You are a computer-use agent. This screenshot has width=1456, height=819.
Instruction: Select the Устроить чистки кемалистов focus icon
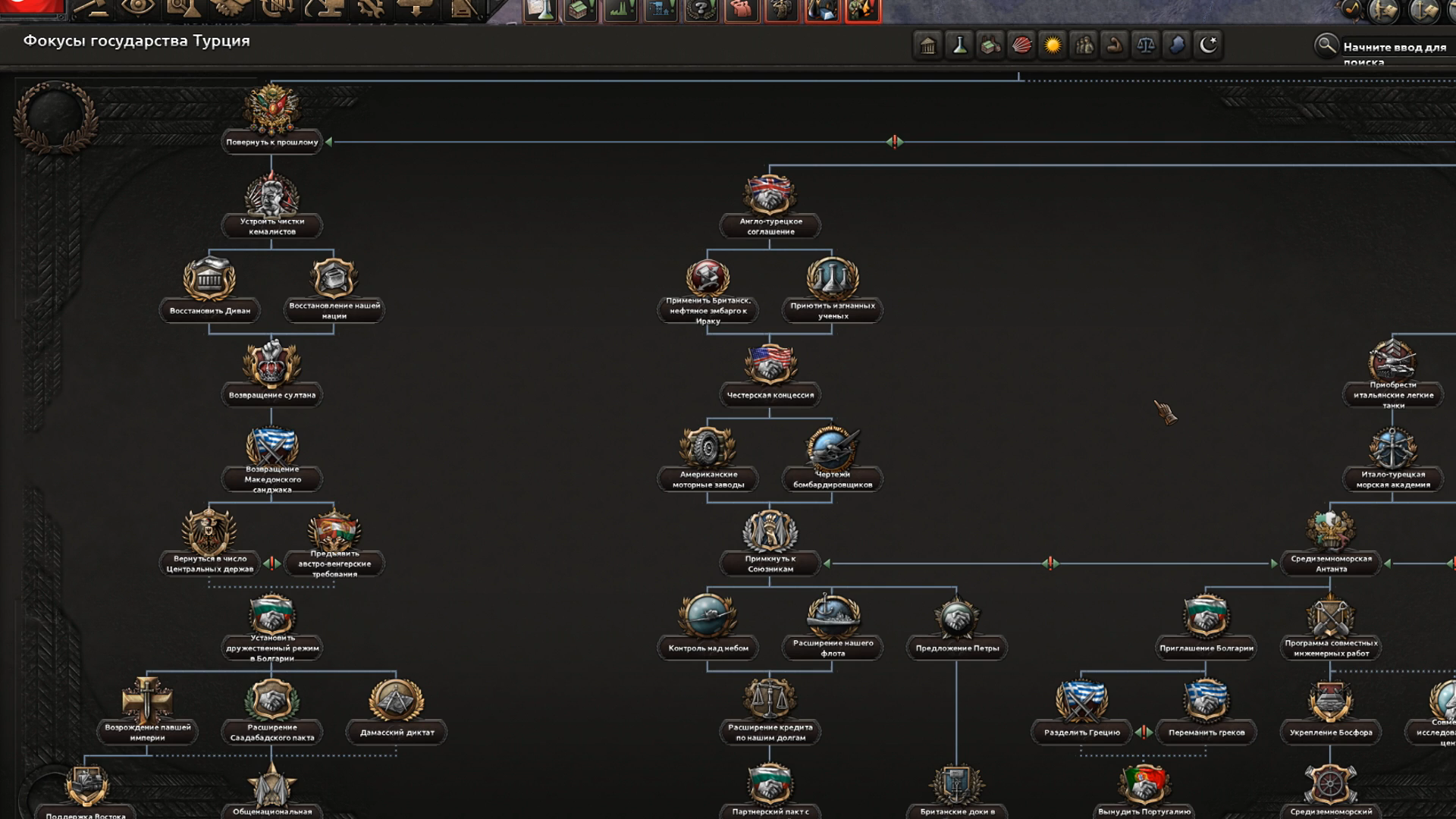271,194
